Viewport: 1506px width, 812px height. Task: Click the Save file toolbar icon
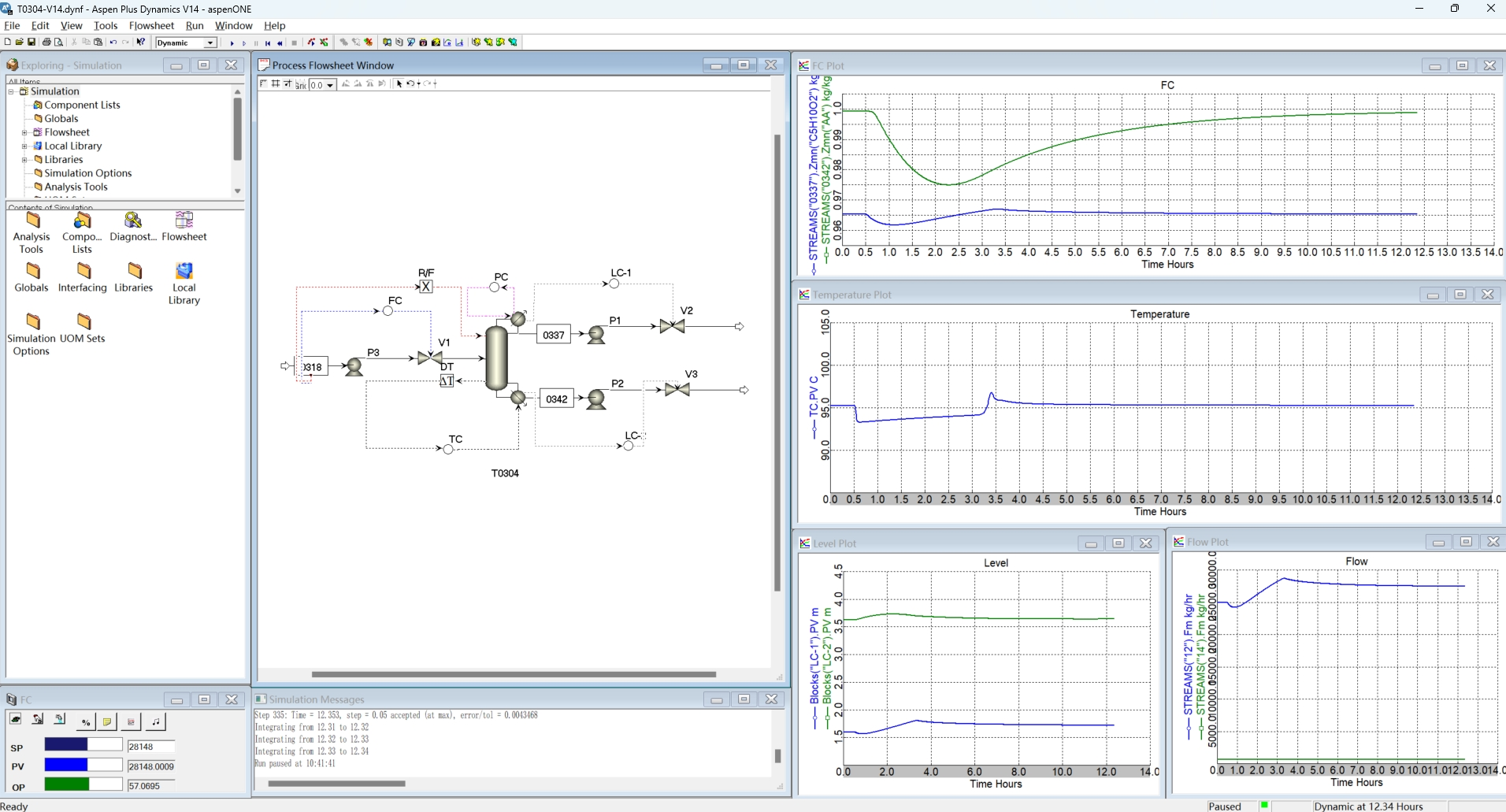click(x=32, y=43)
